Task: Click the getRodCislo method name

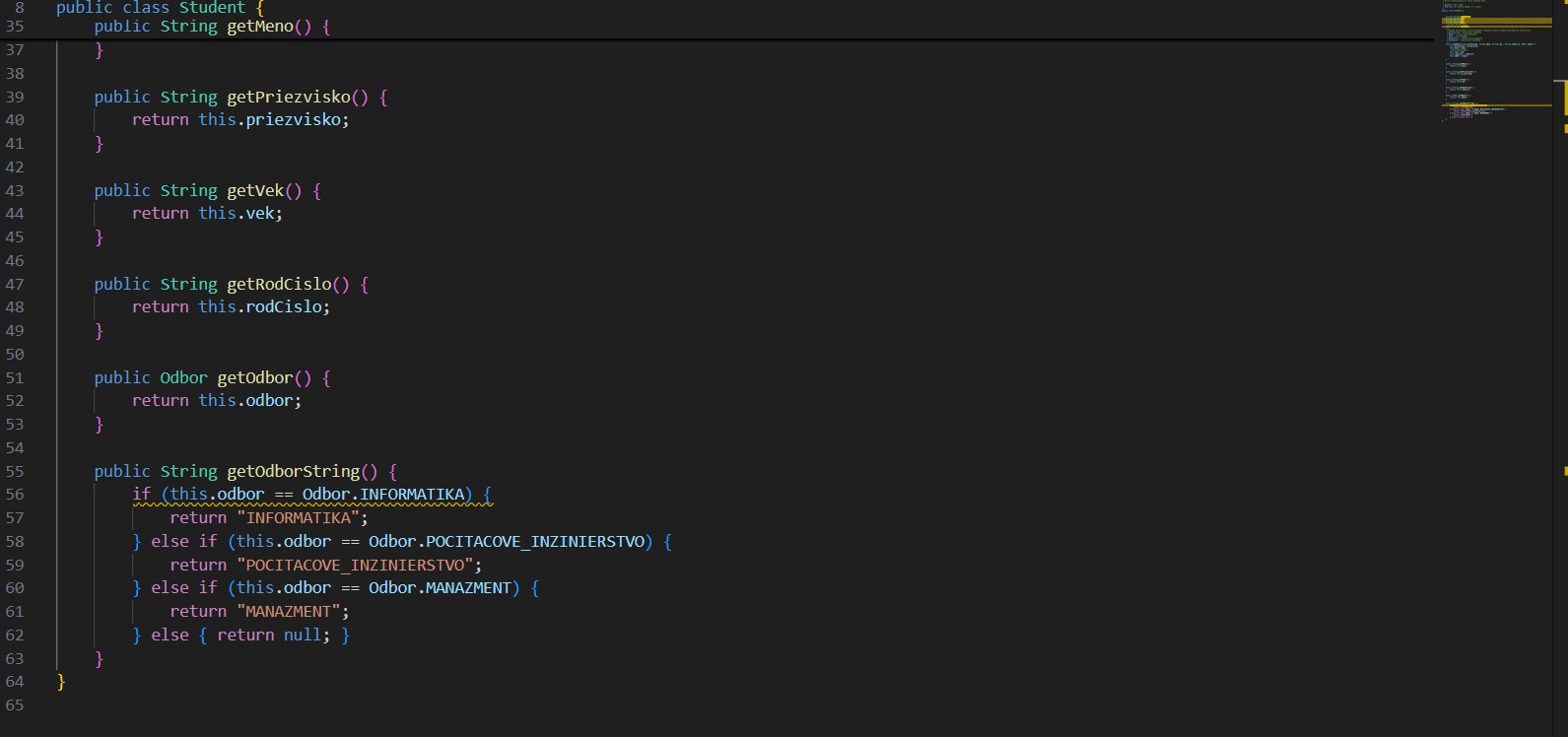Action: [278, 284]
